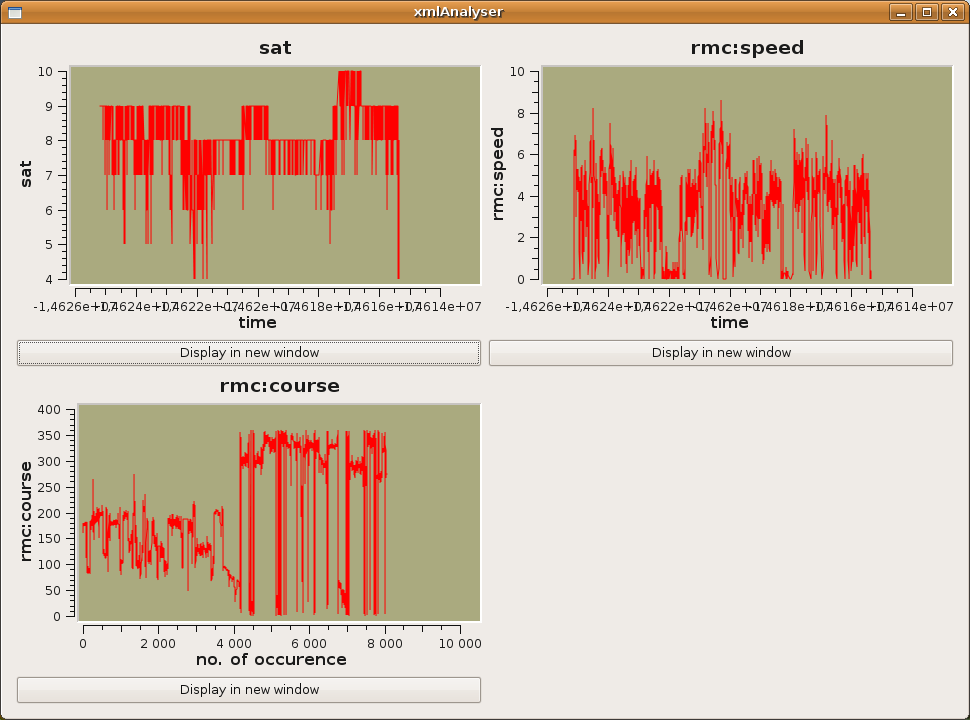970x720 pixels.
Task: Maximize the xmlAnalyser window
Action: pyautogui.click(x=927, y=12)
